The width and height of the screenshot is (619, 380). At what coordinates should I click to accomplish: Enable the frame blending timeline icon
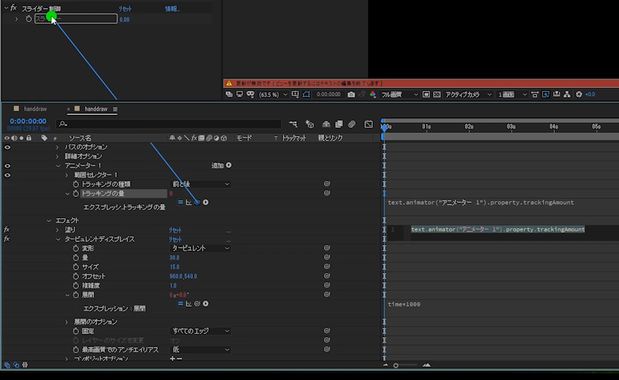[339, 124]
